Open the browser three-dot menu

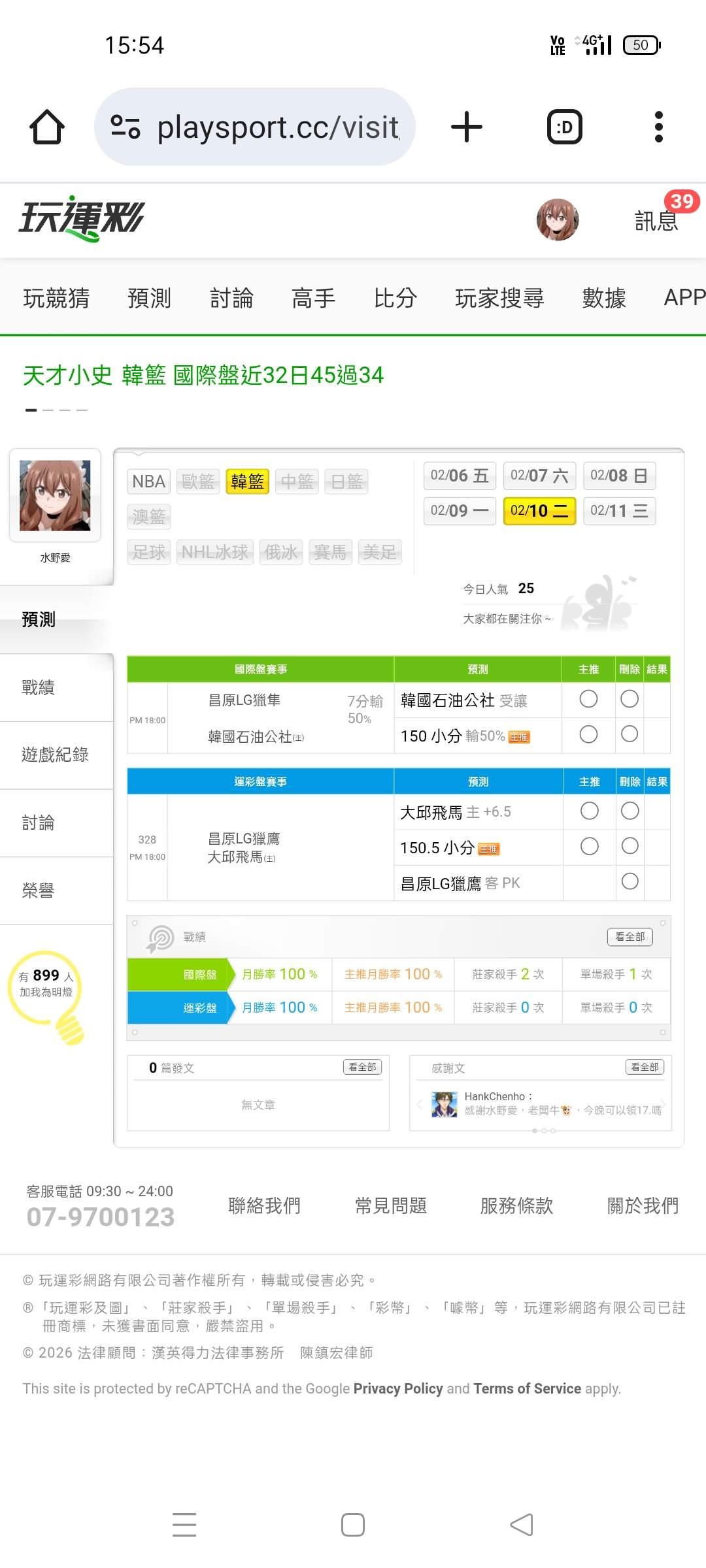pyautogui.click(x=658, y=127)
